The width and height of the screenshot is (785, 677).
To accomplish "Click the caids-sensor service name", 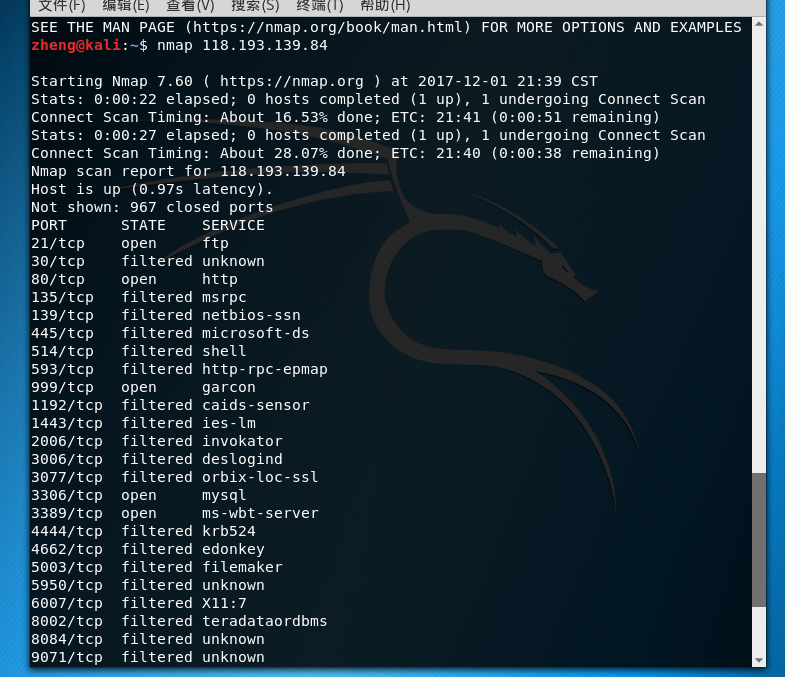I will [x=256, y=406].
